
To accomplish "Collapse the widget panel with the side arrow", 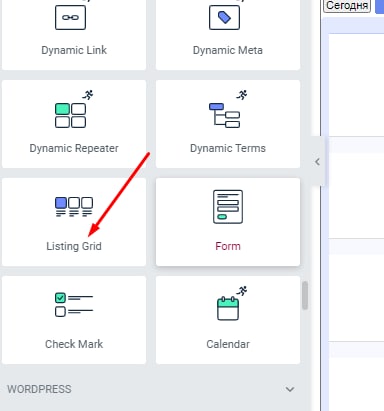I will [x=317, y=162].
